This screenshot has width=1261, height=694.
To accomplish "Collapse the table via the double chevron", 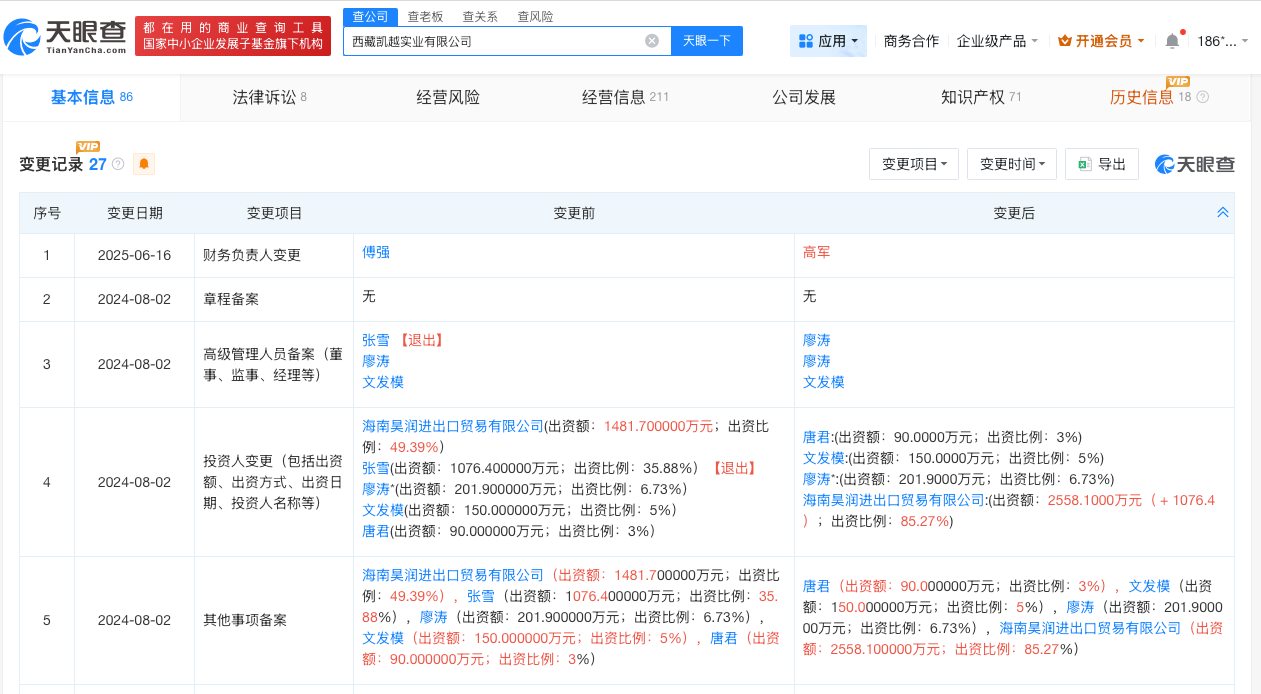I will click(x=1223, y=212).
